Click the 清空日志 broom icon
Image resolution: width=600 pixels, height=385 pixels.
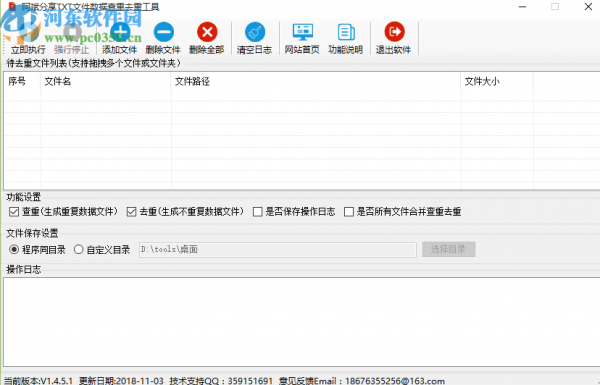coord(254,32)
